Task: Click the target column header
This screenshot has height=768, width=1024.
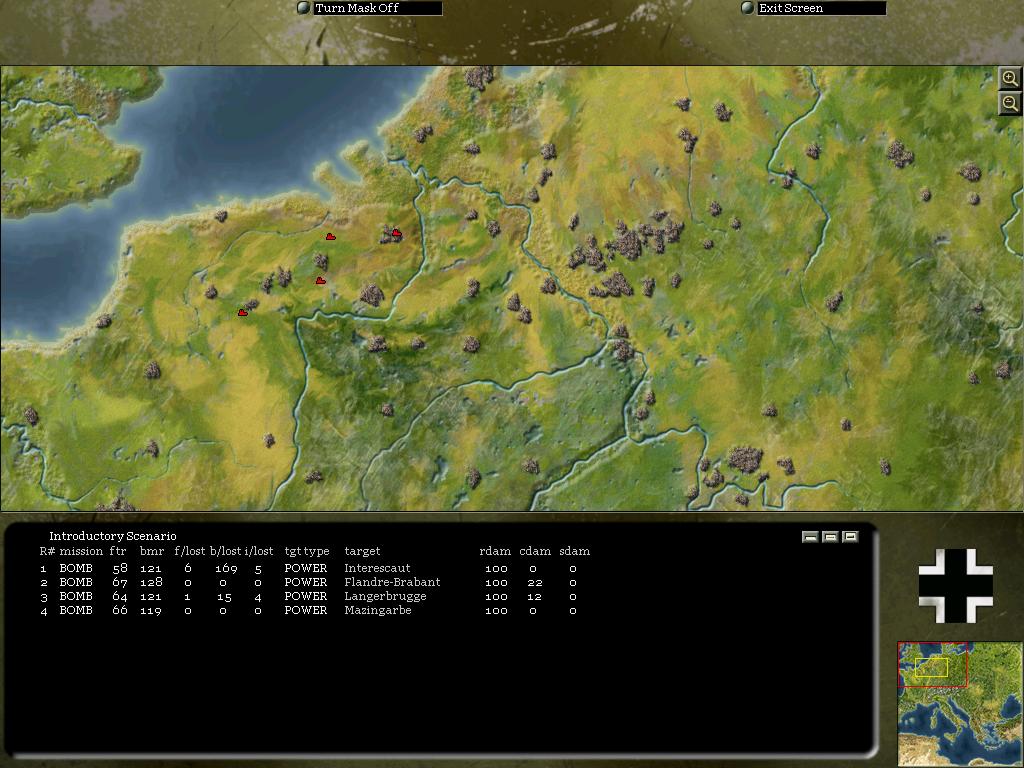Action: pos(362,551)
